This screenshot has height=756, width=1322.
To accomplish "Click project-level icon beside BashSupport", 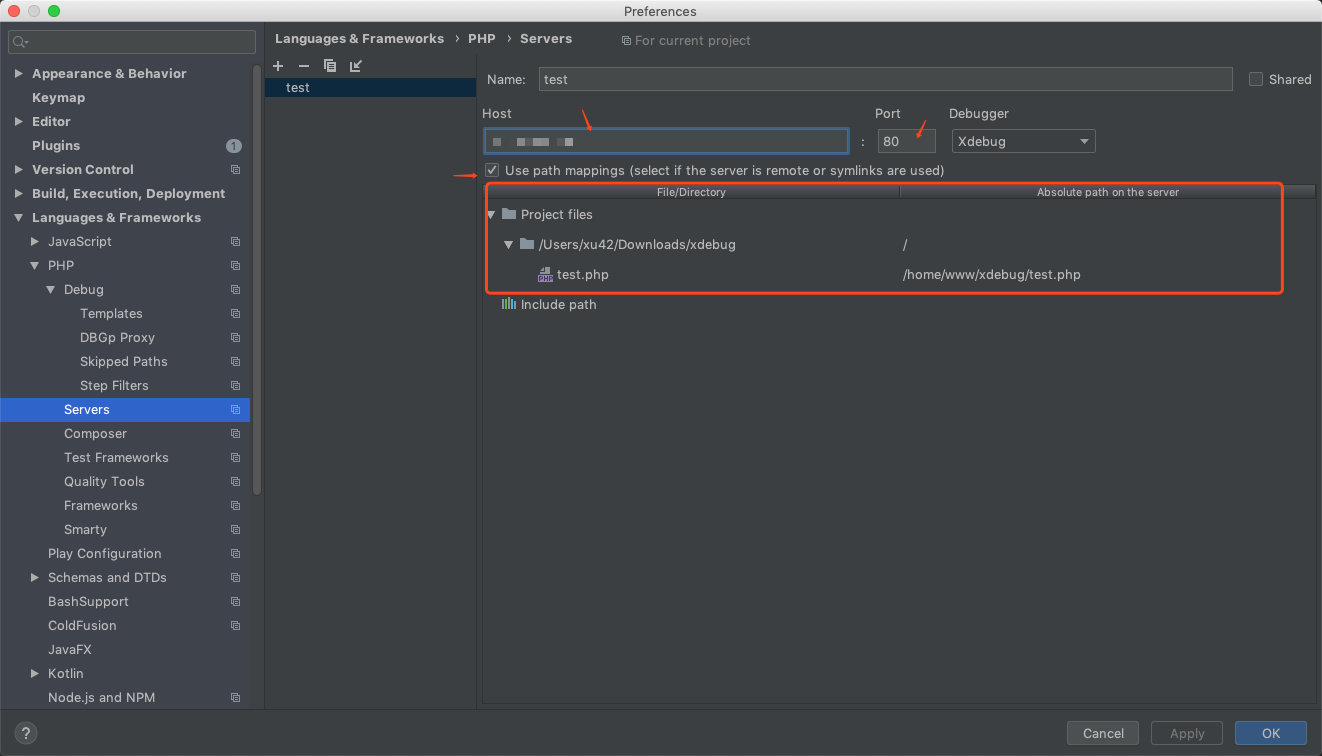I will tap(235, 602).
